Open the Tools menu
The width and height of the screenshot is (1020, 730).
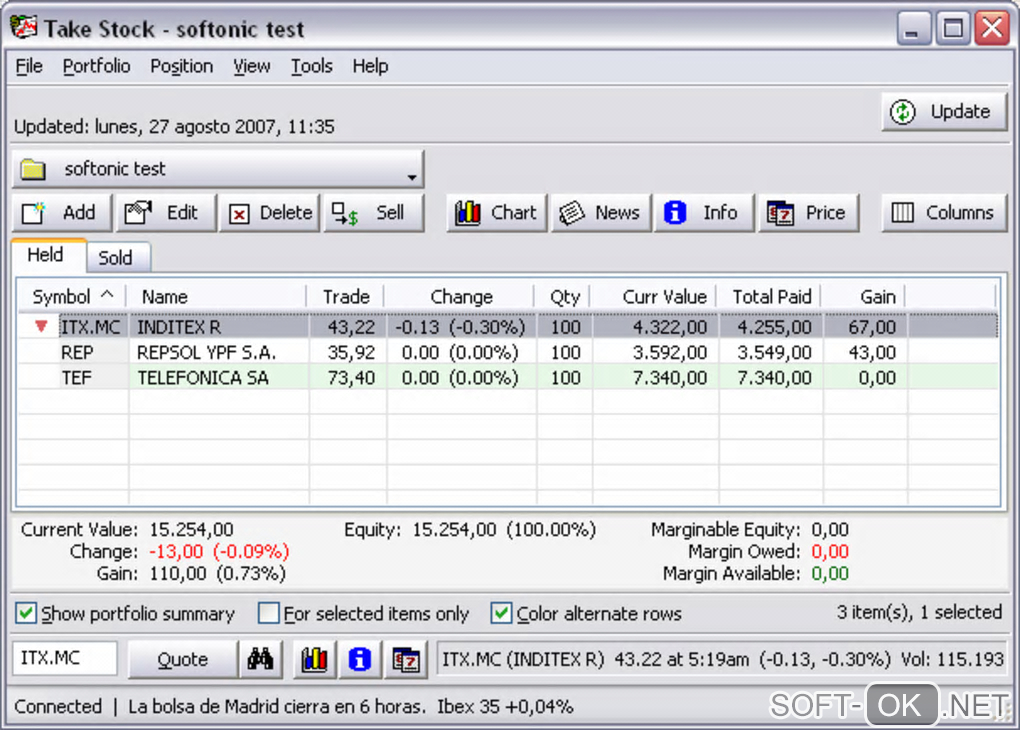pyautogui.click(x=312, y=66)
